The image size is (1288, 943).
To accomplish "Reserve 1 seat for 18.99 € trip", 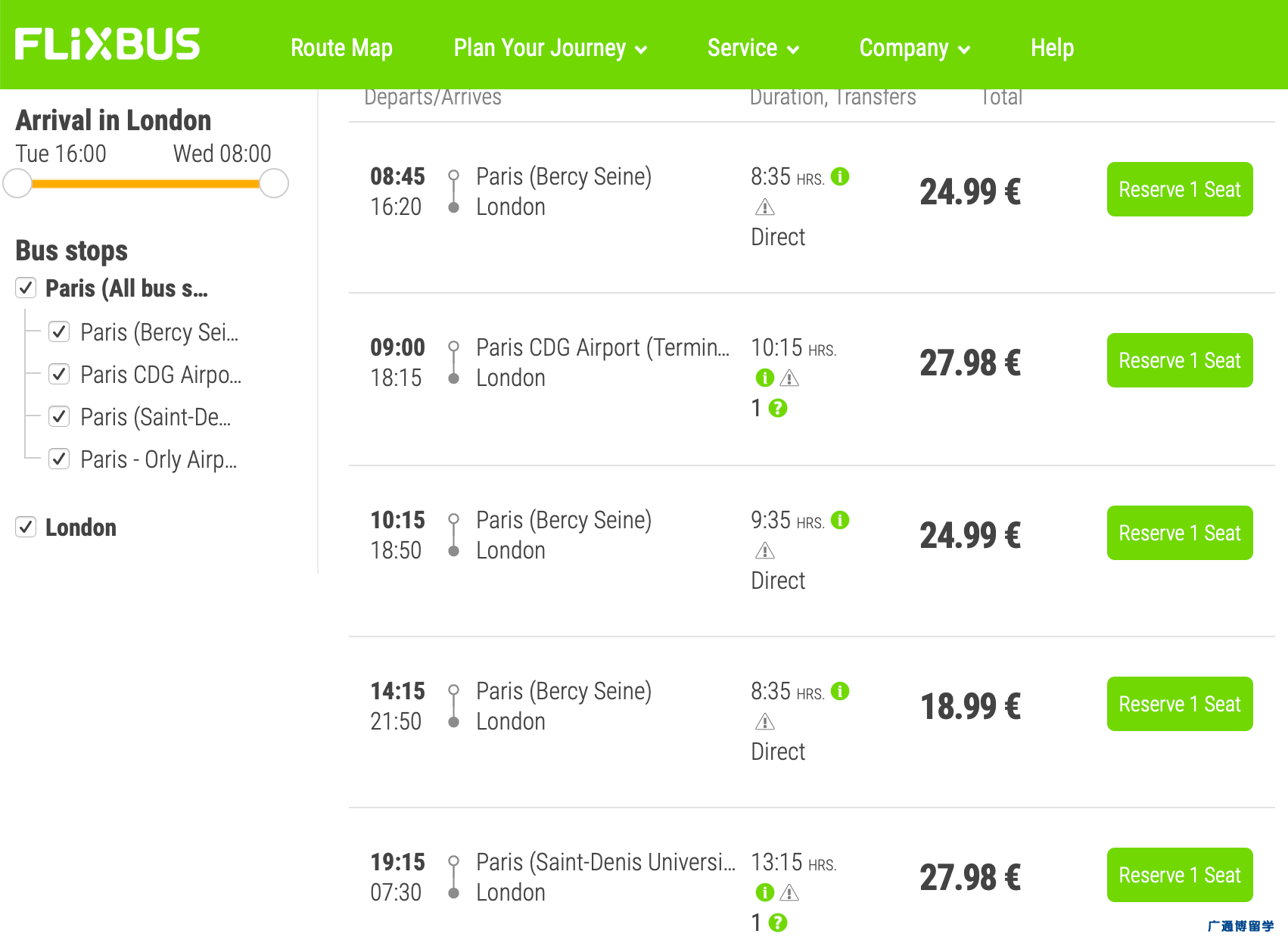I will click(1179, 704).
